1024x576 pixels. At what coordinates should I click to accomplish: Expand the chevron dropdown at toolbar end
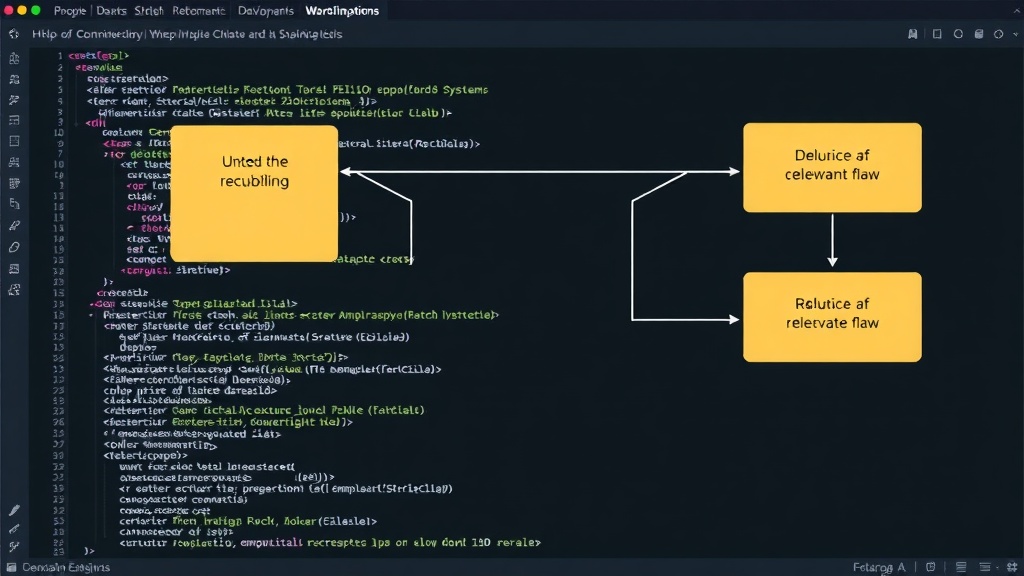(1016, 34)
